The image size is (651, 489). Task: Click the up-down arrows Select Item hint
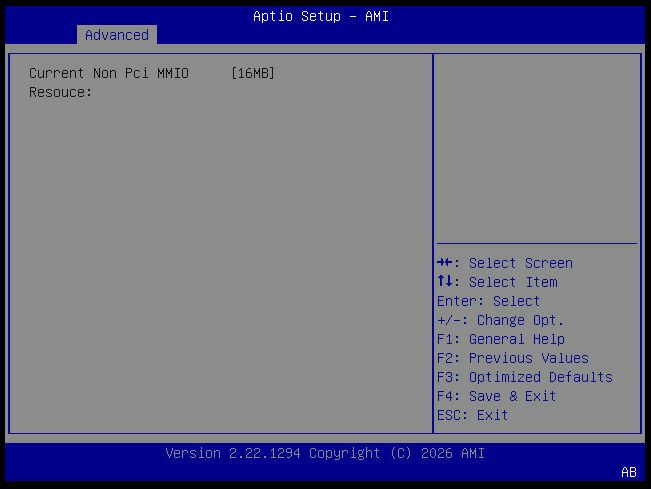(x=497, y=282)
